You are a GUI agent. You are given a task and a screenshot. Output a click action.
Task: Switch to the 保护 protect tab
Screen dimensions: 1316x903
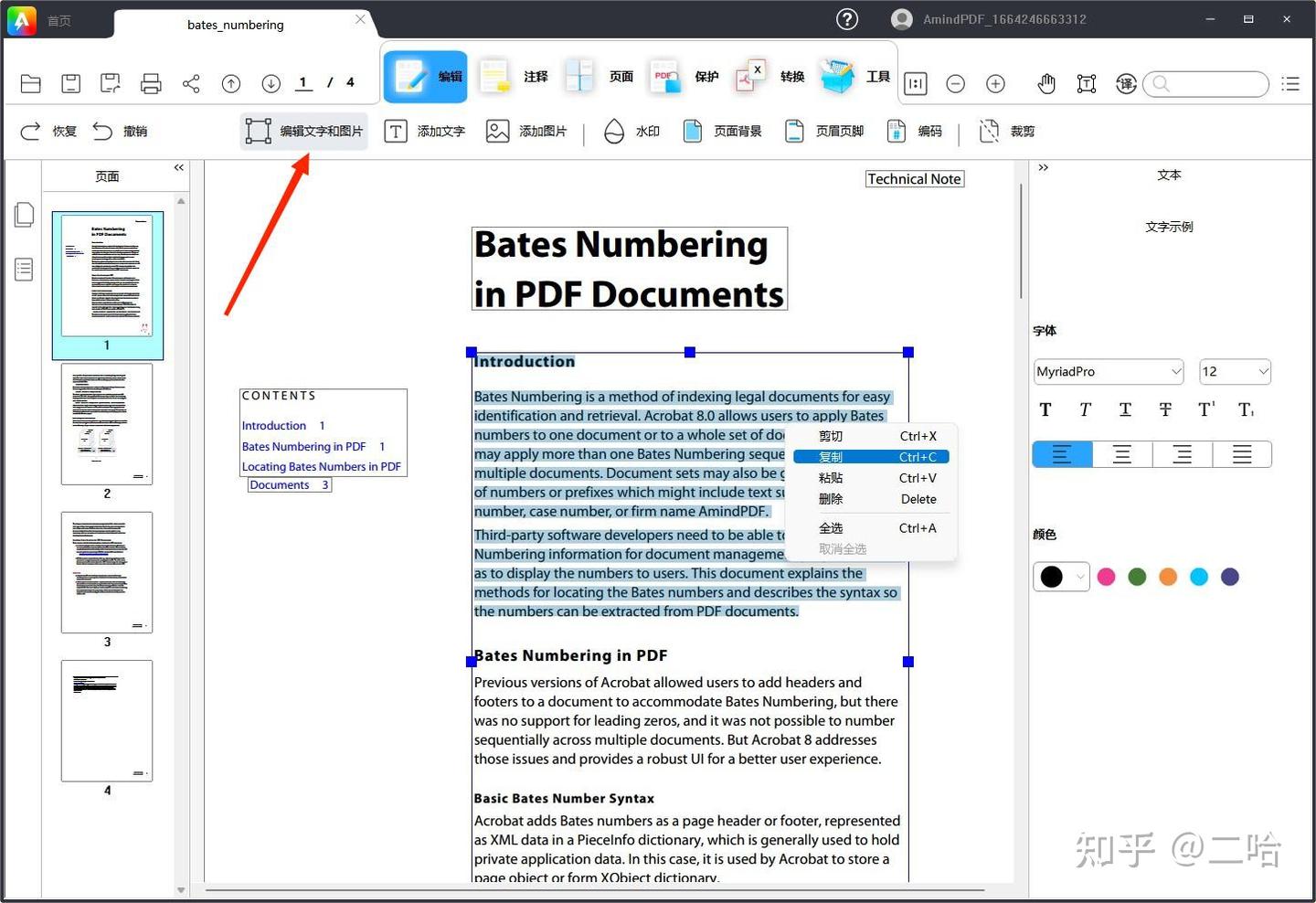(x=685, y=77)
